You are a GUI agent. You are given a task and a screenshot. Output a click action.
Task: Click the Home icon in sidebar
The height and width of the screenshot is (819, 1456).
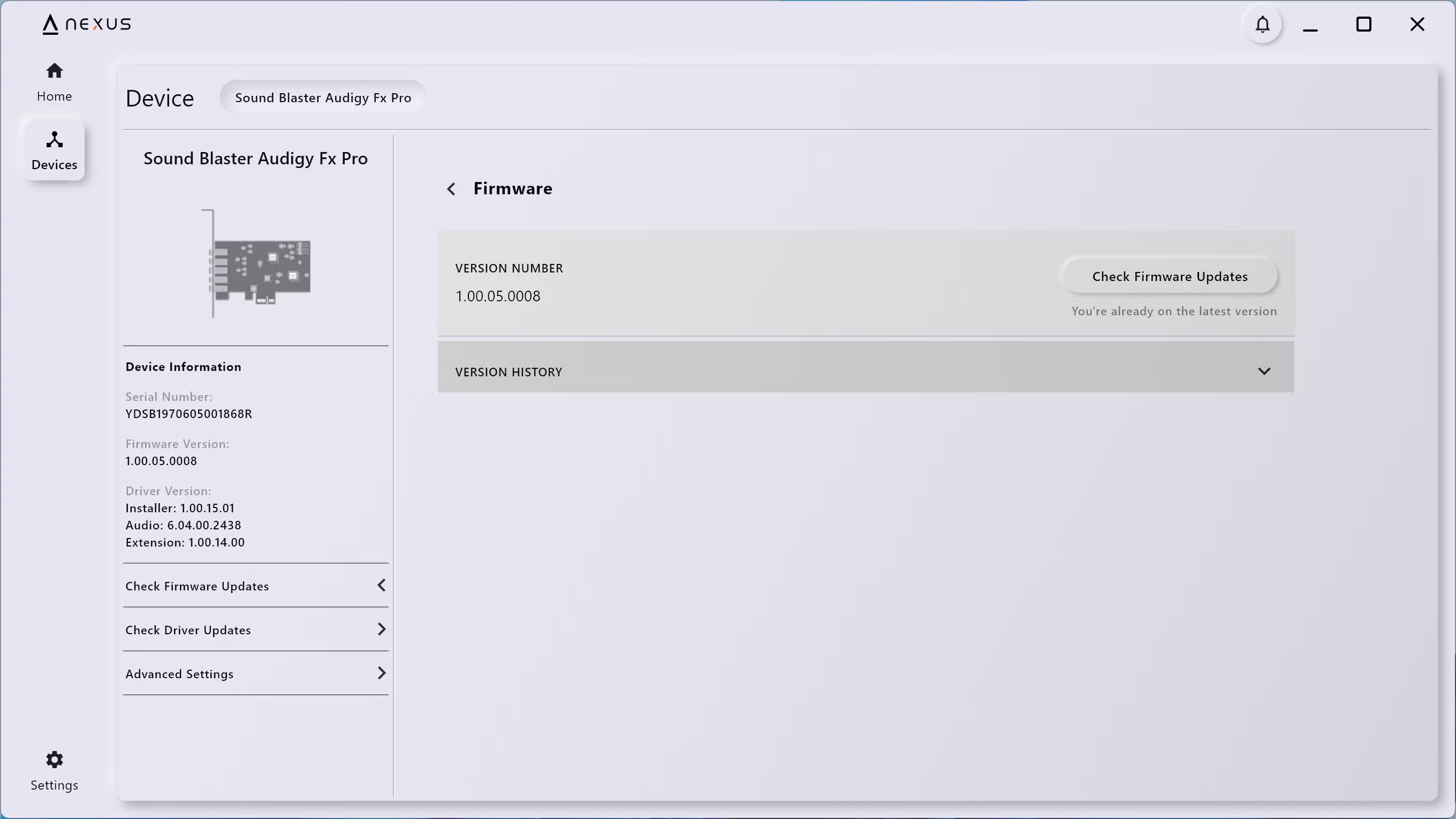[54, 71]
